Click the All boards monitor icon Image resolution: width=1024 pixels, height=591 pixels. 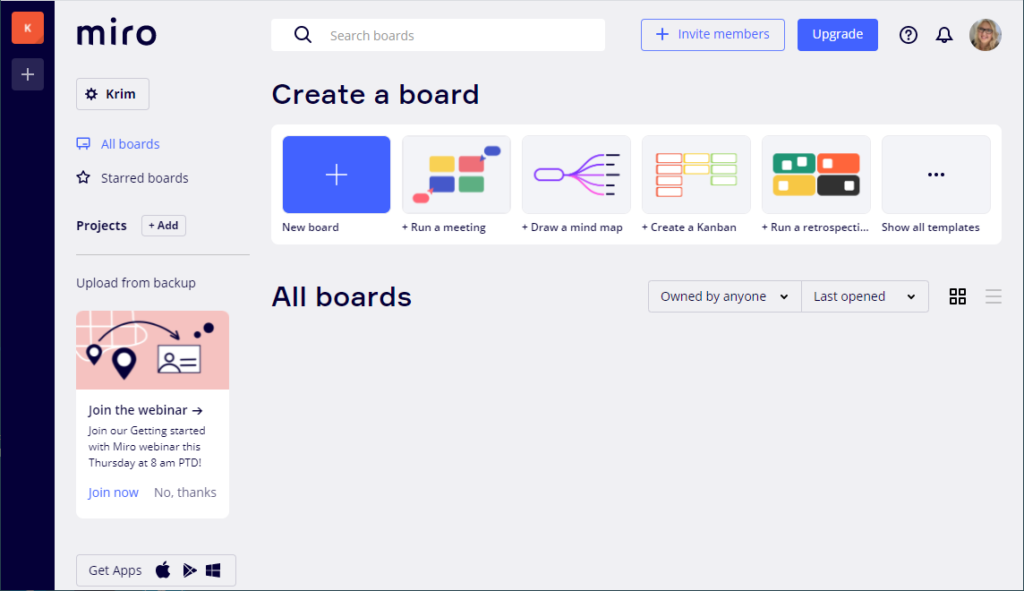(x=84, y=144)
